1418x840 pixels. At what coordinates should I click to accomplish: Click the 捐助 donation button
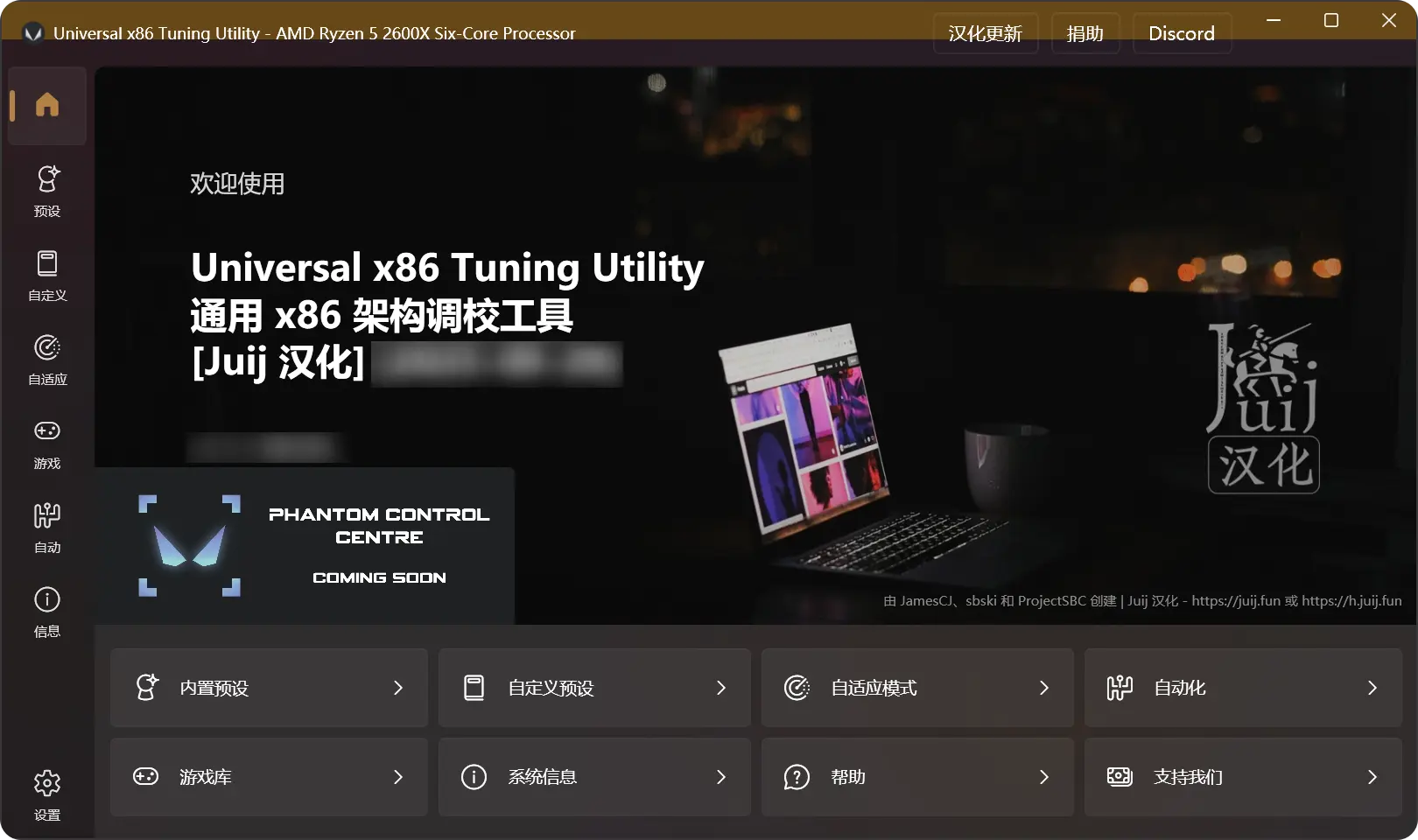(1085, 32)
